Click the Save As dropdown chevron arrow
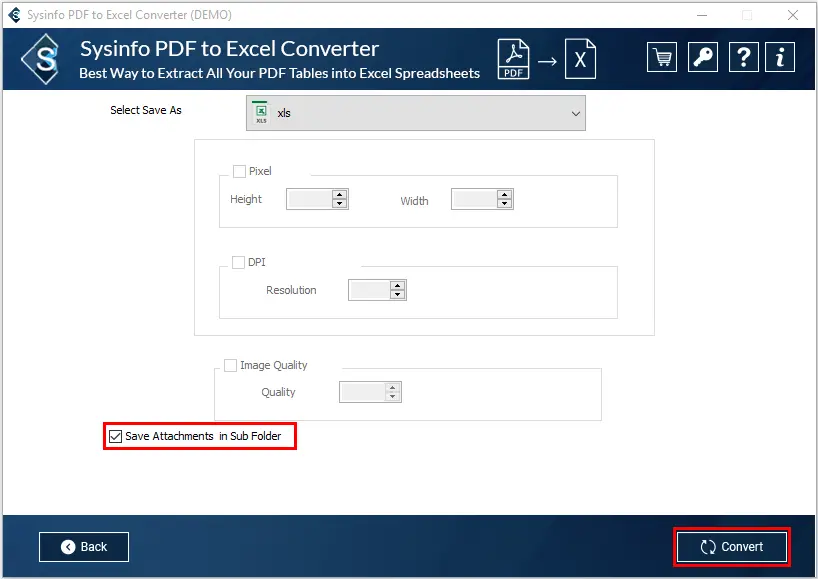Viewport: 818px width, 579px height. 575,113
